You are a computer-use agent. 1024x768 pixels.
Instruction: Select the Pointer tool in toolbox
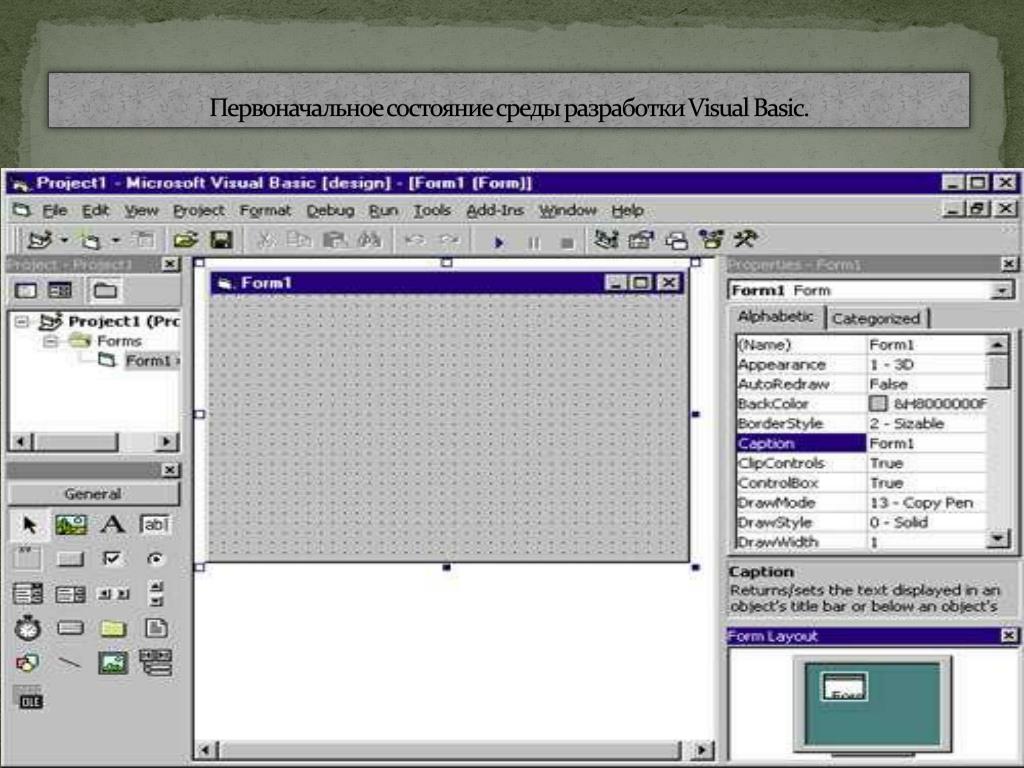pos(29,525)
